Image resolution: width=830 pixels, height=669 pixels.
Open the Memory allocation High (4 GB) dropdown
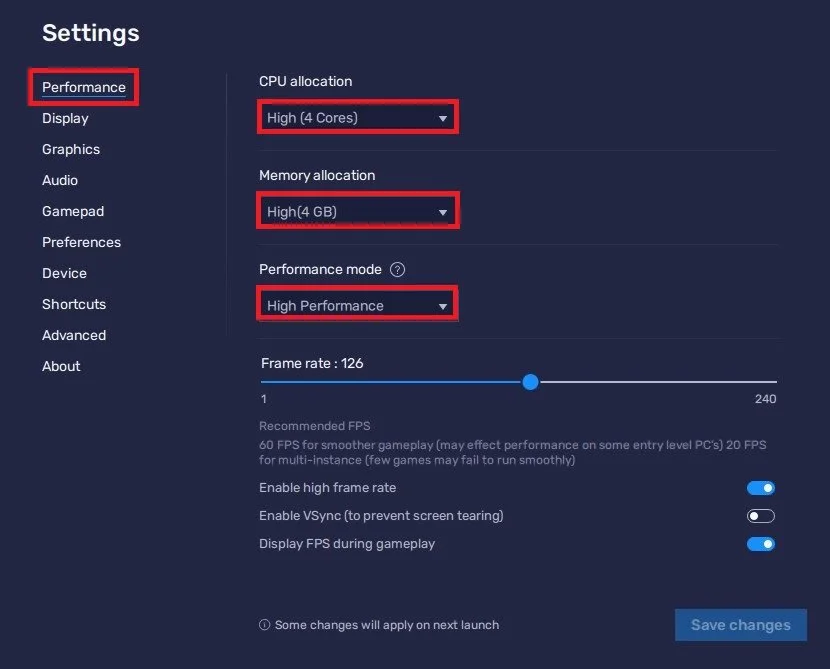pos(358,212)
